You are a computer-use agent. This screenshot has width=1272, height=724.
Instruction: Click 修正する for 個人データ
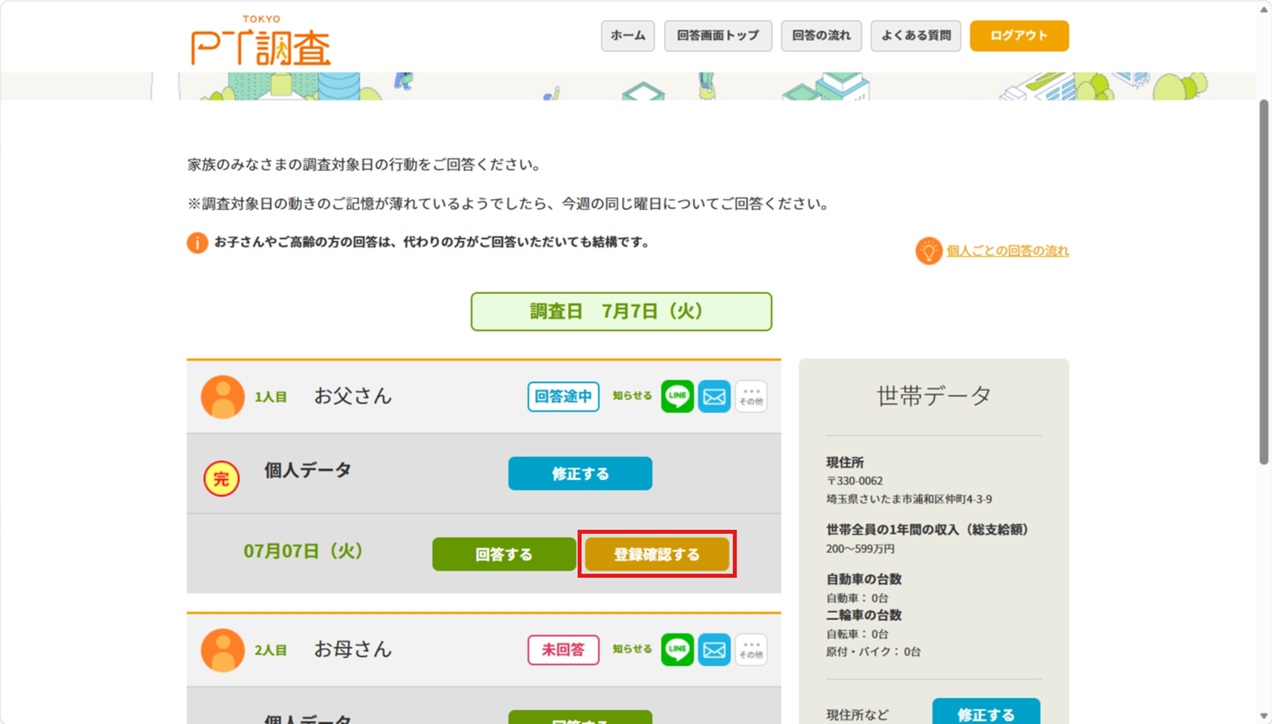pyautogui.click(x=580, y=474)
